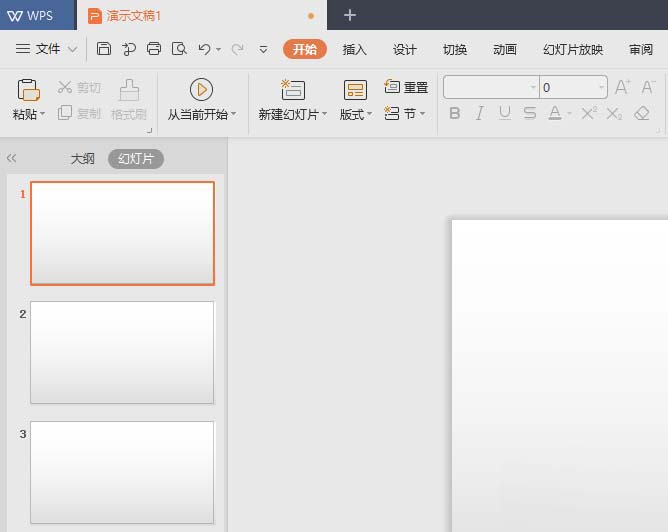Image resolution: width=668 pixels, height=532 pixels.
Task: Click the 新建幻灯片 icon
Action: tap(293, 89)
